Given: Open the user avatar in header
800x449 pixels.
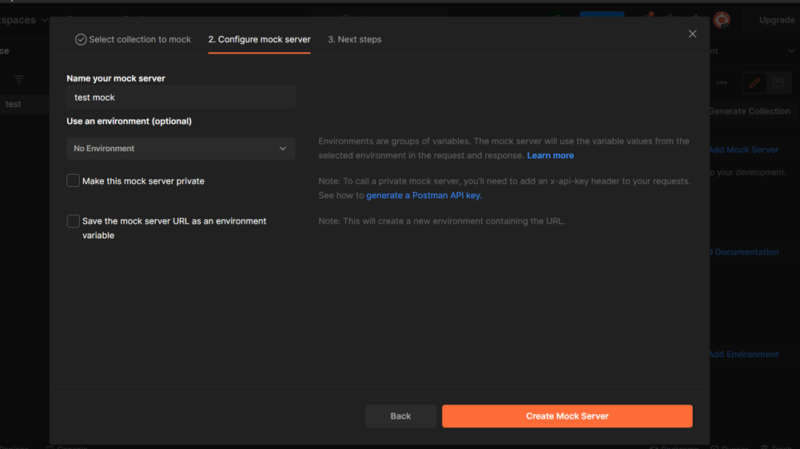Looking at the screenshot, I should coord(721,20).
